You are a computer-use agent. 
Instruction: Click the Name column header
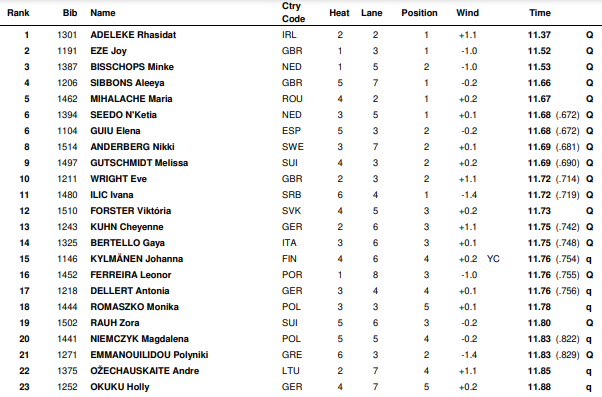point(103,13)
